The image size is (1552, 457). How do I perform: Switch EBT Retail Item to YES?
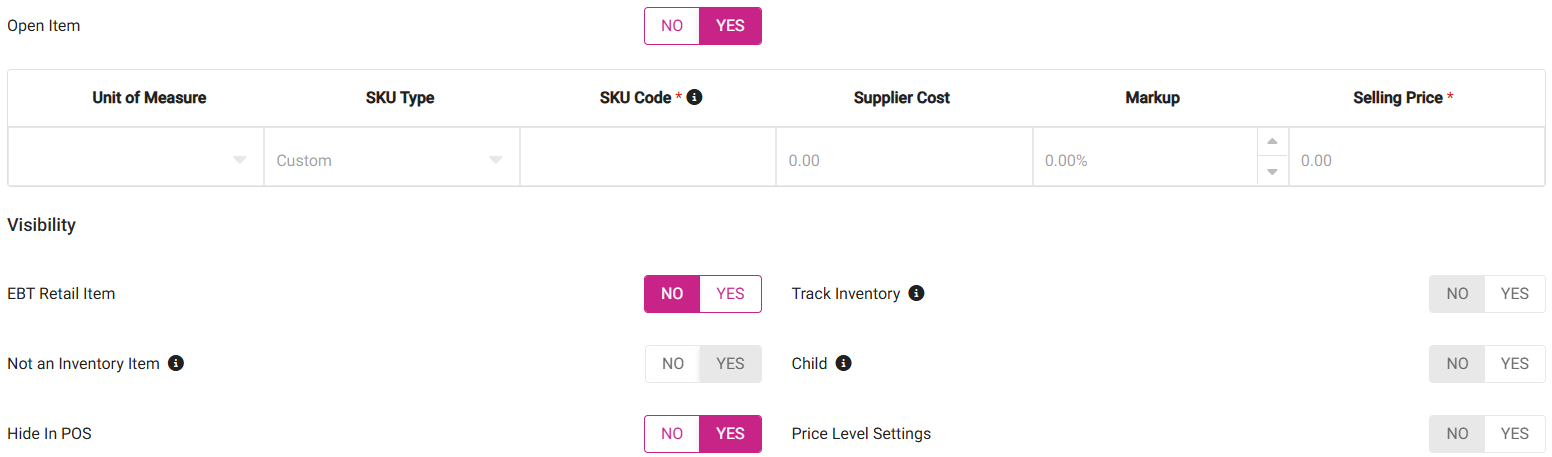tap(731, 294)
